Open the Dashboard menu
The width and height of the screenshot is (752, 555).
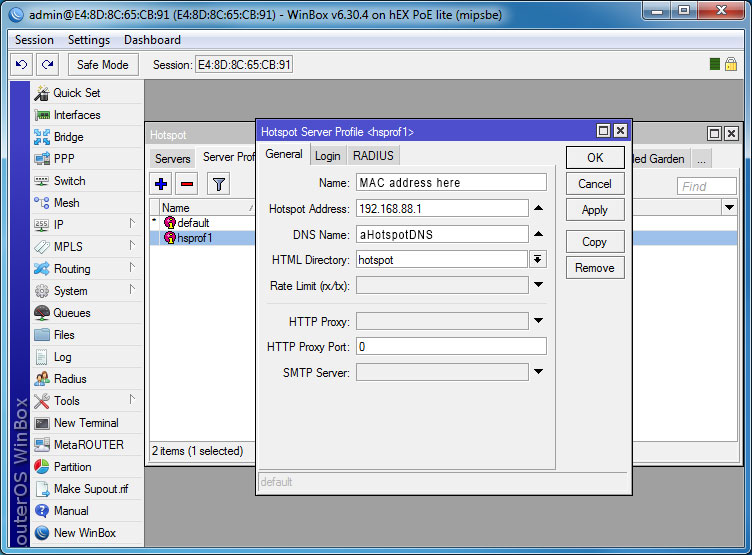coord(153,40)
